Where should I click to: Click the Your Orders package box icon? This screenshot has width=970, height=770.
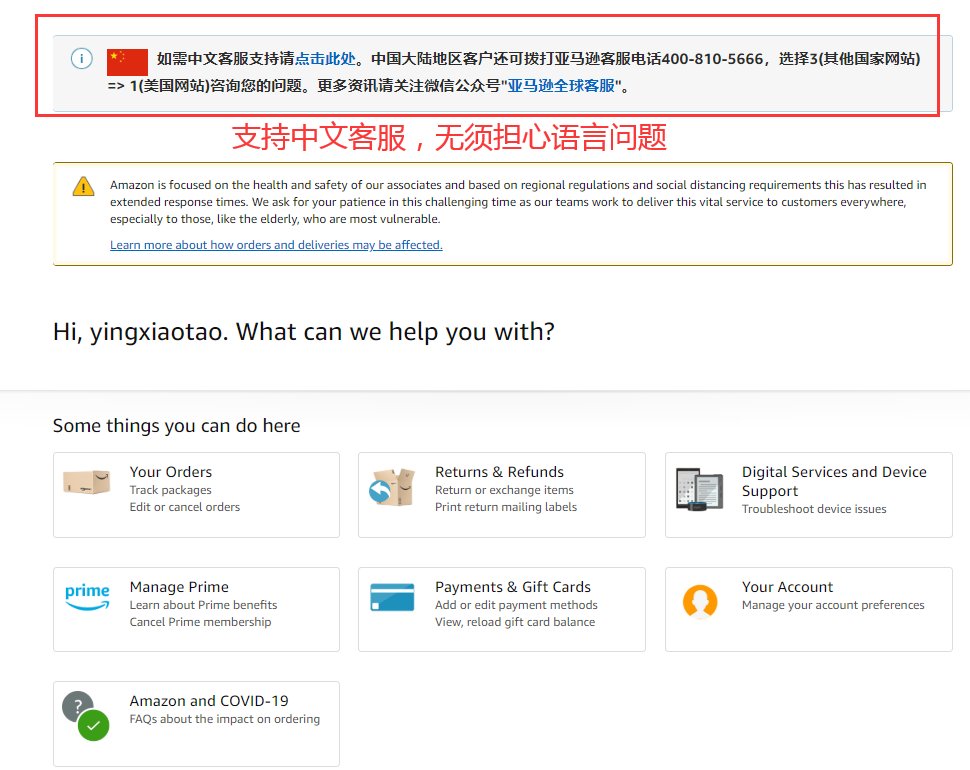click(x=87, y=482)
